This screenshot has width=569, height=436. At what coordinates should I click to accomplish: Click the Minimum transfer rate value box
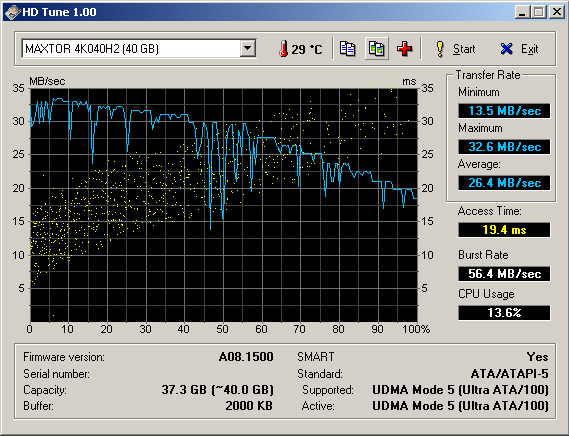504,111
